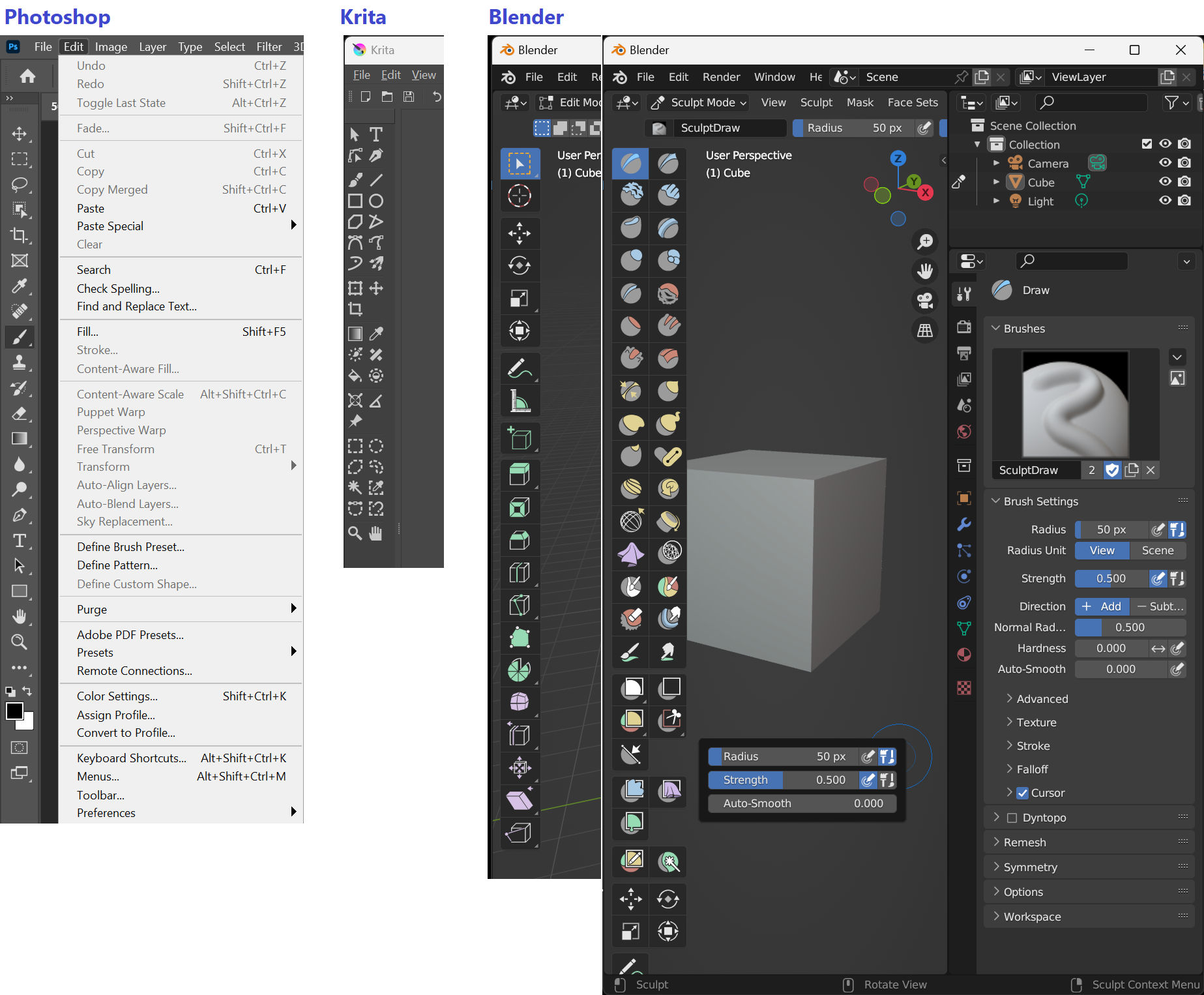1204x995 pixels.
Task: Click Krita's Save document icon
Action: [409, 97]
